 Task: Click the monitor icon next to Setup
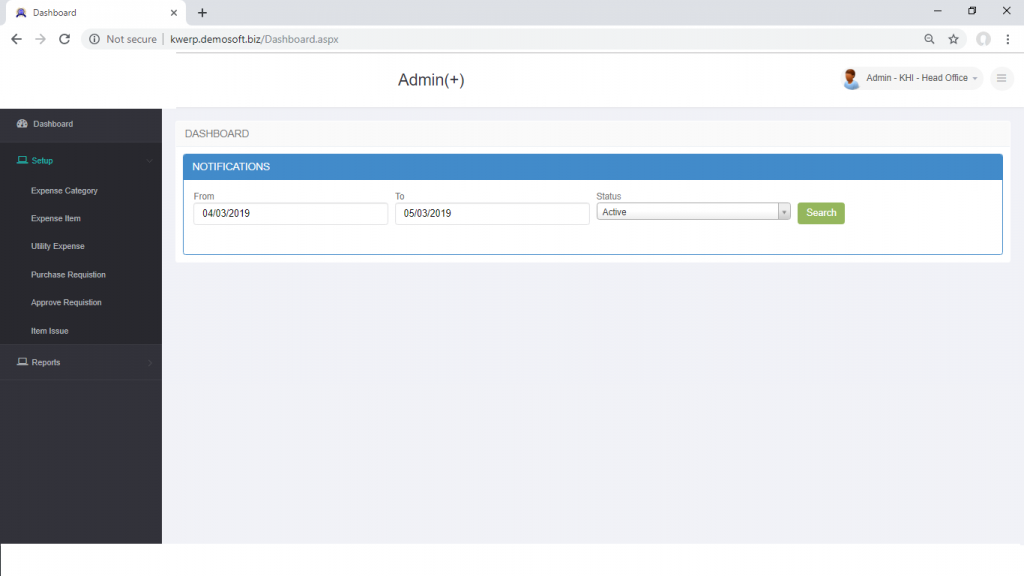point(20,160)
